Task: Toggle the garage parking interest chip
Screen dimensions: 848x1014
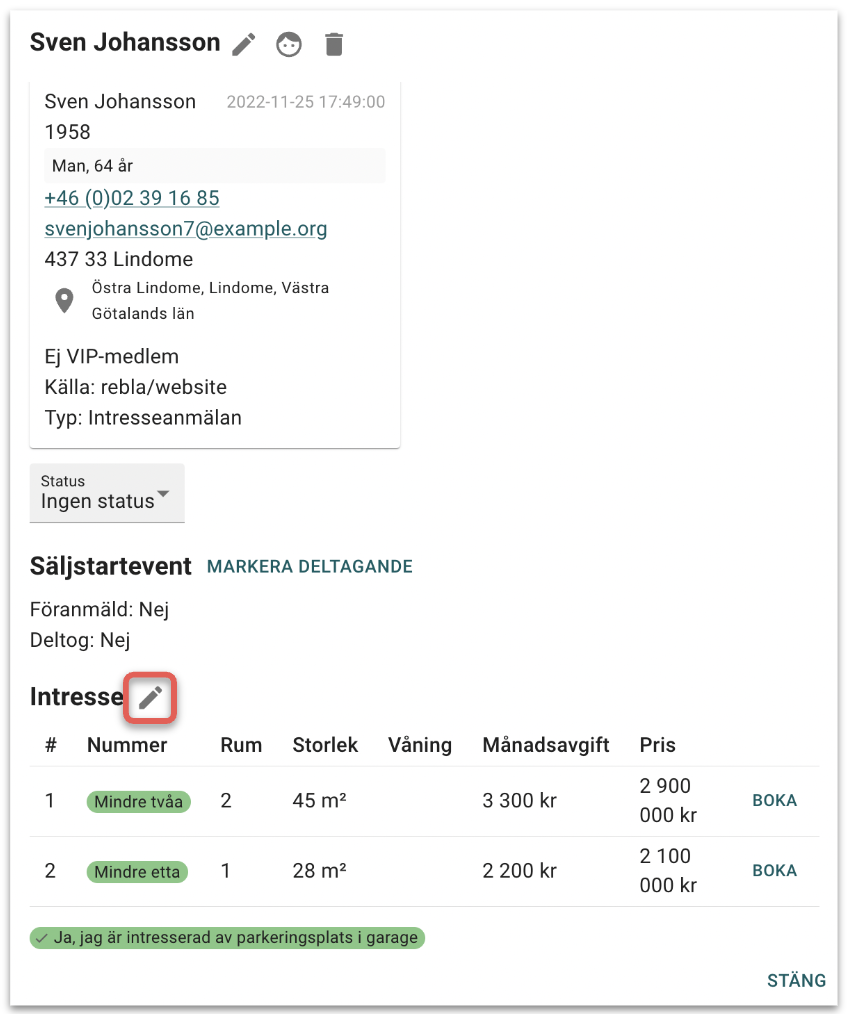Action: tap(227, 938)
